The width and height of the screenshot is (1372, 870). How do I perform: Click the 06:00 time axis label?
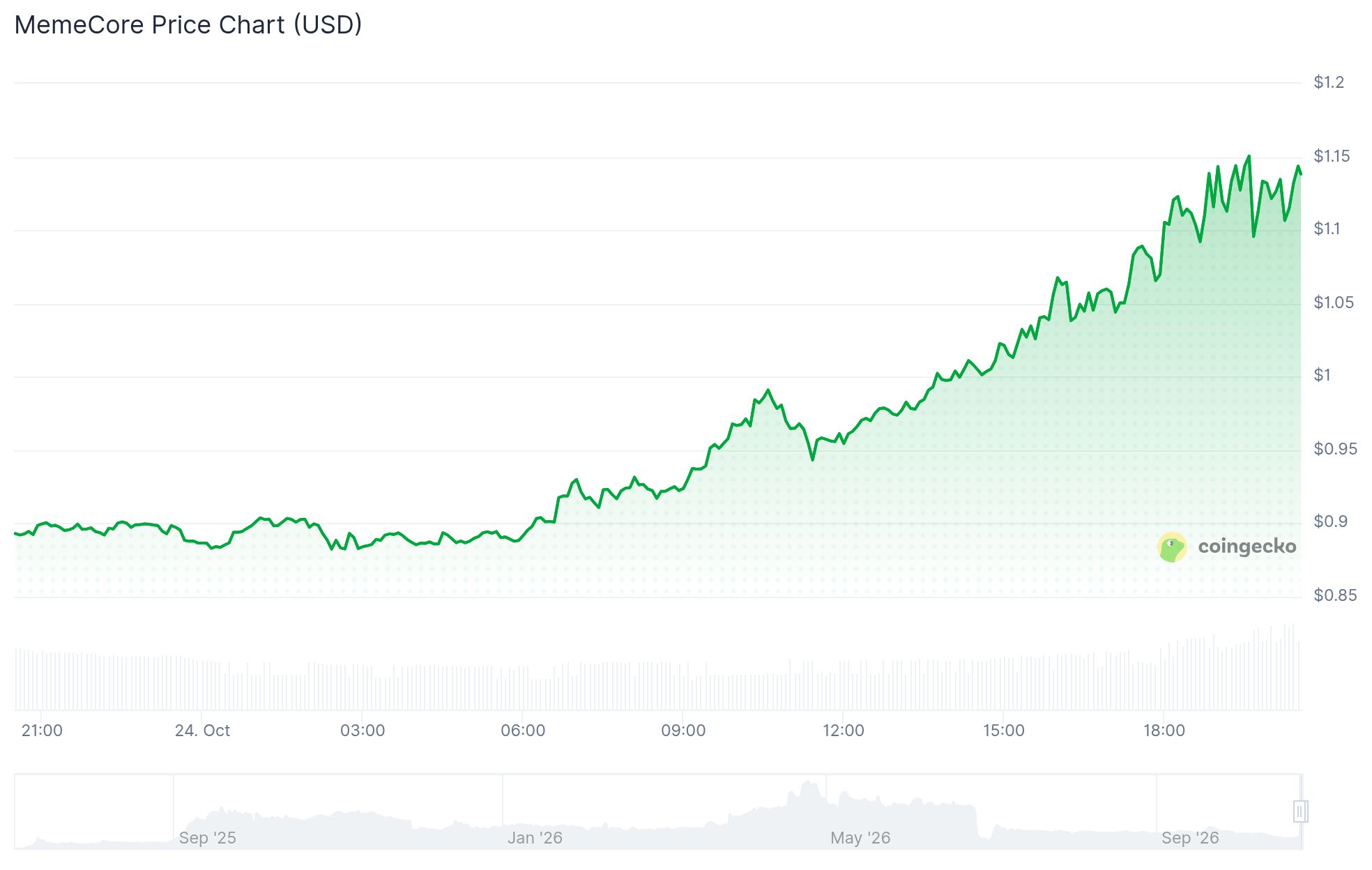[x=523, y=731]
